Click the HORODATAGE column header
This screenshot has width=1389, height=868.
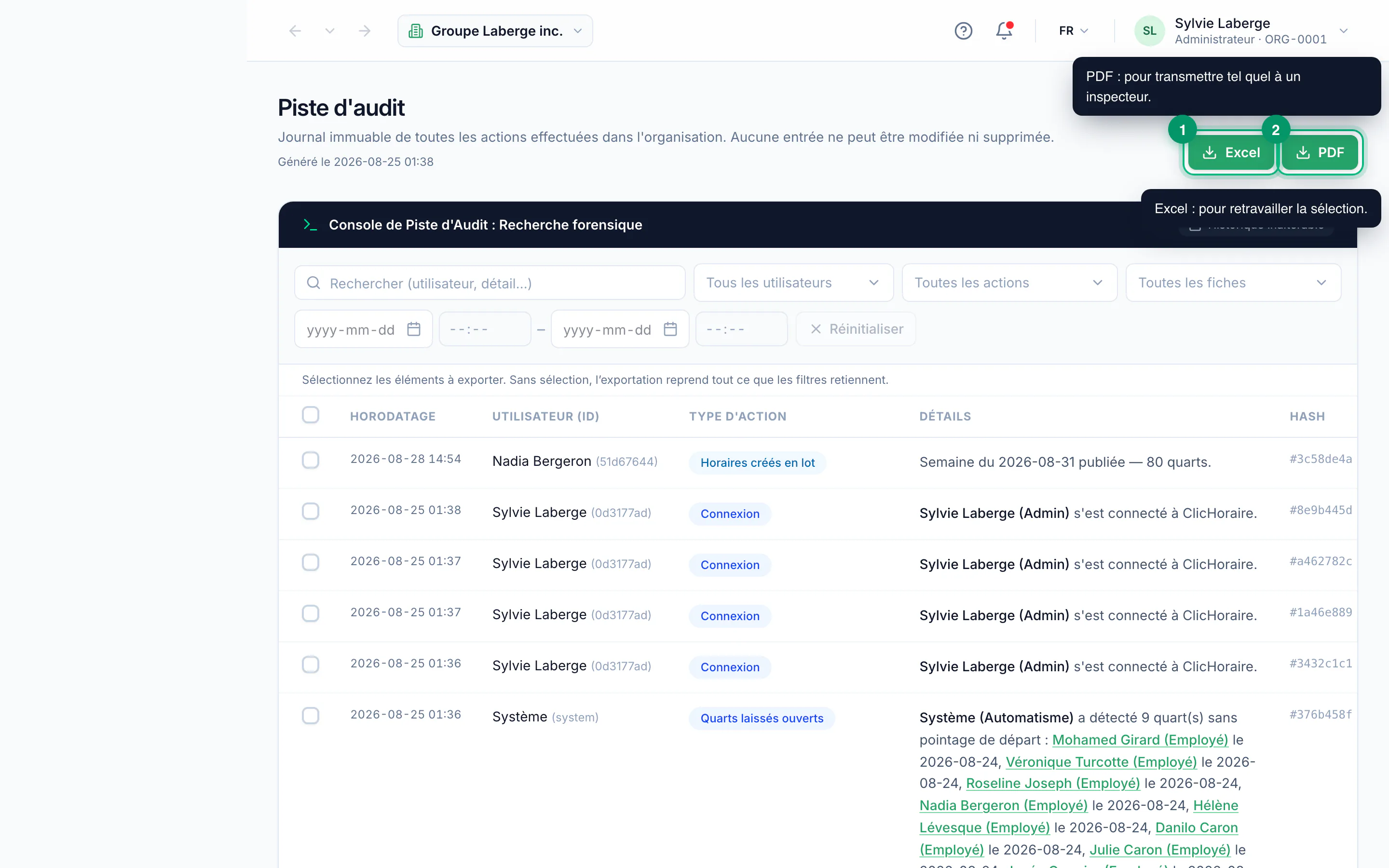click(x=393, y=417)
